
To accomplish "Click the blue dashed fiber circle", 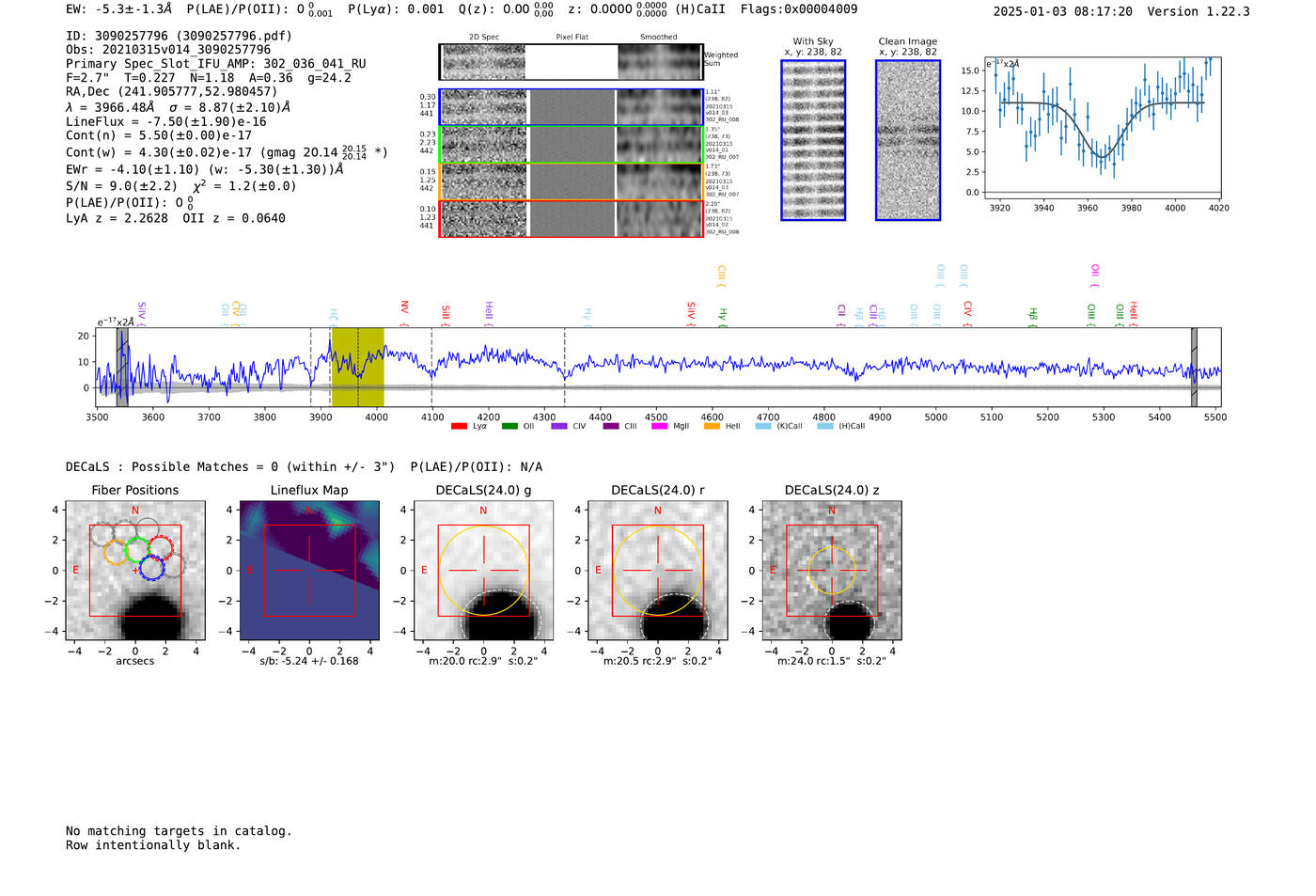I will 151,567.
